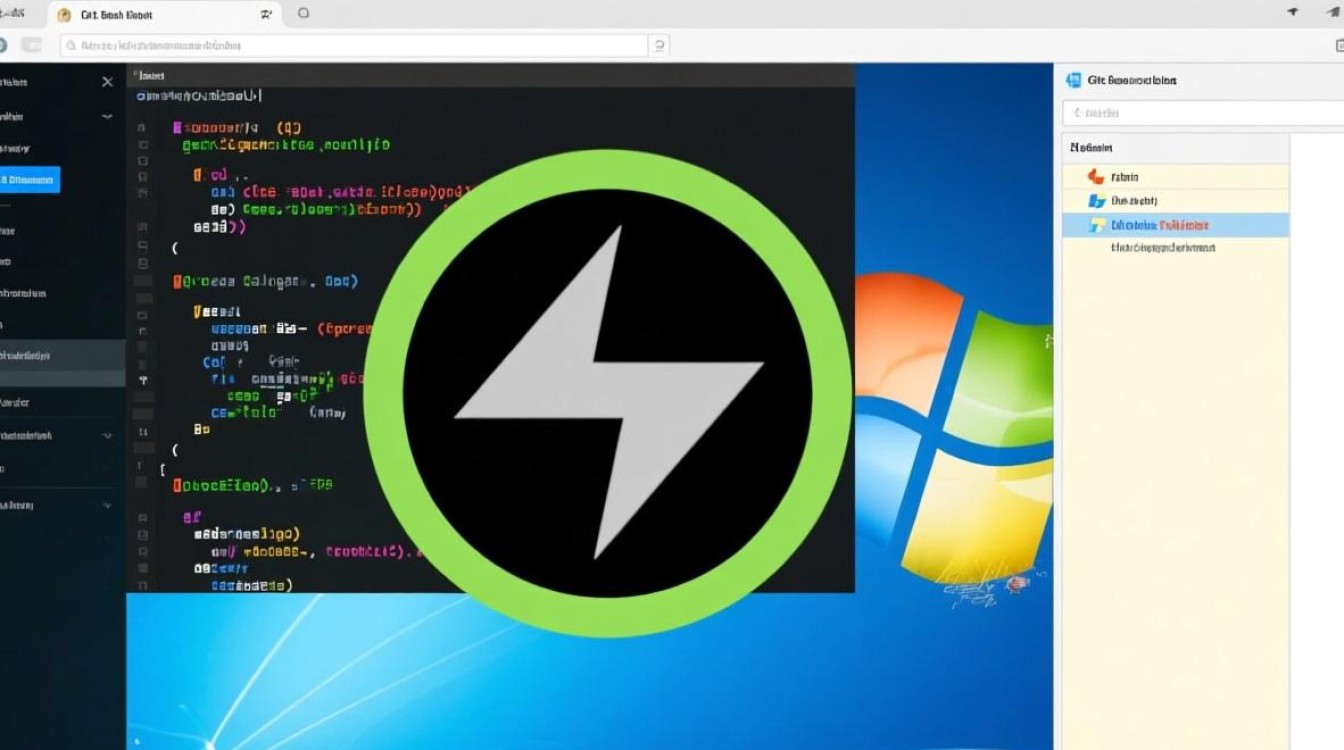Viewport: 1344px width, 750px height.
Task: Click the favicon on the Git Bash browser tab
Action: (x=66, y=14)
